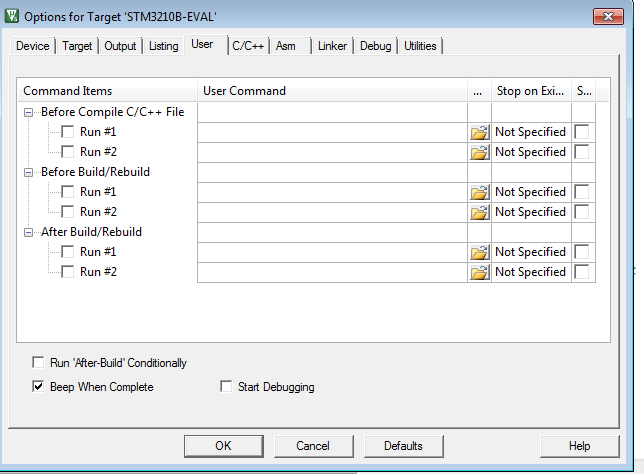This screenshot has height=474, width=644.
Task: Click browse folder icon for After Build Run #1
Action: click(479, 252)
